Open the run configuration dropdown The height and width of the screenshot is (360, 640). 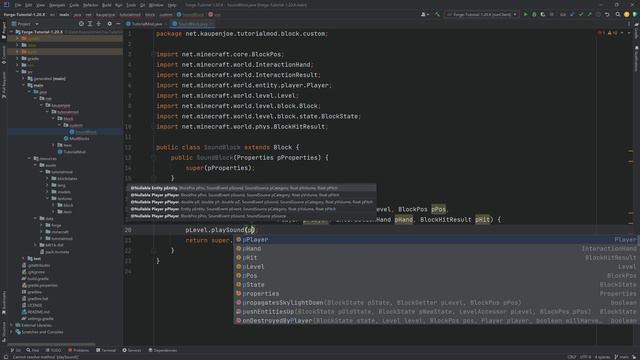click(482, 14)
